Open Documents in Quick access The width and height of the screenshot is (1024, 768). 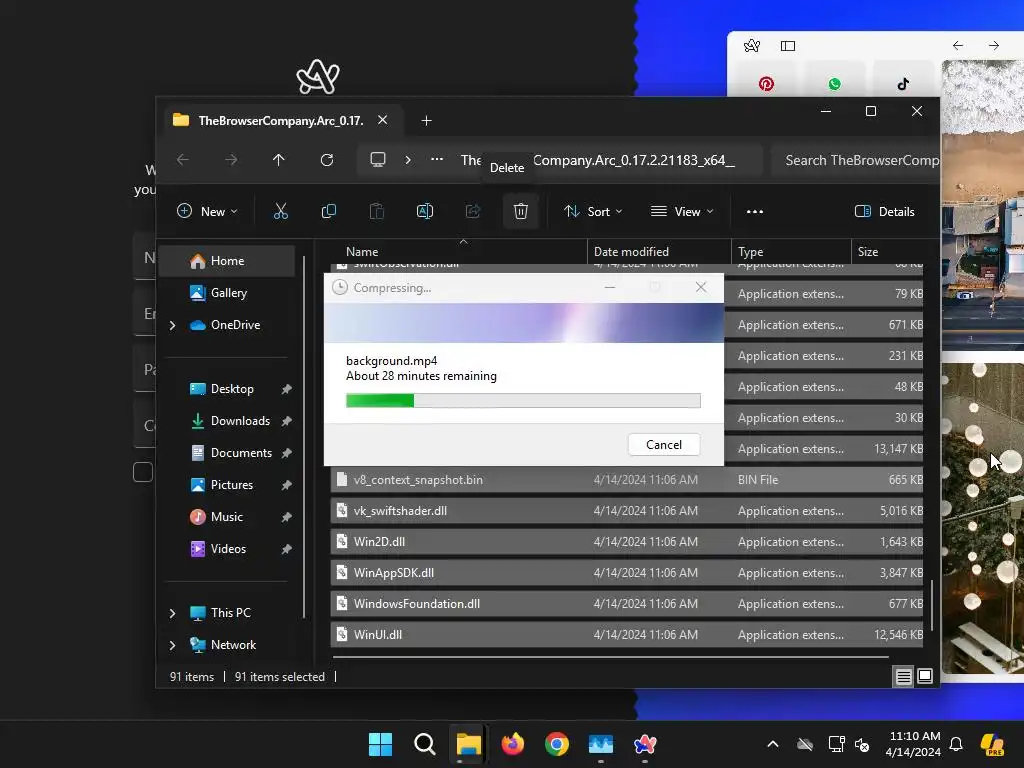(227, 453)
